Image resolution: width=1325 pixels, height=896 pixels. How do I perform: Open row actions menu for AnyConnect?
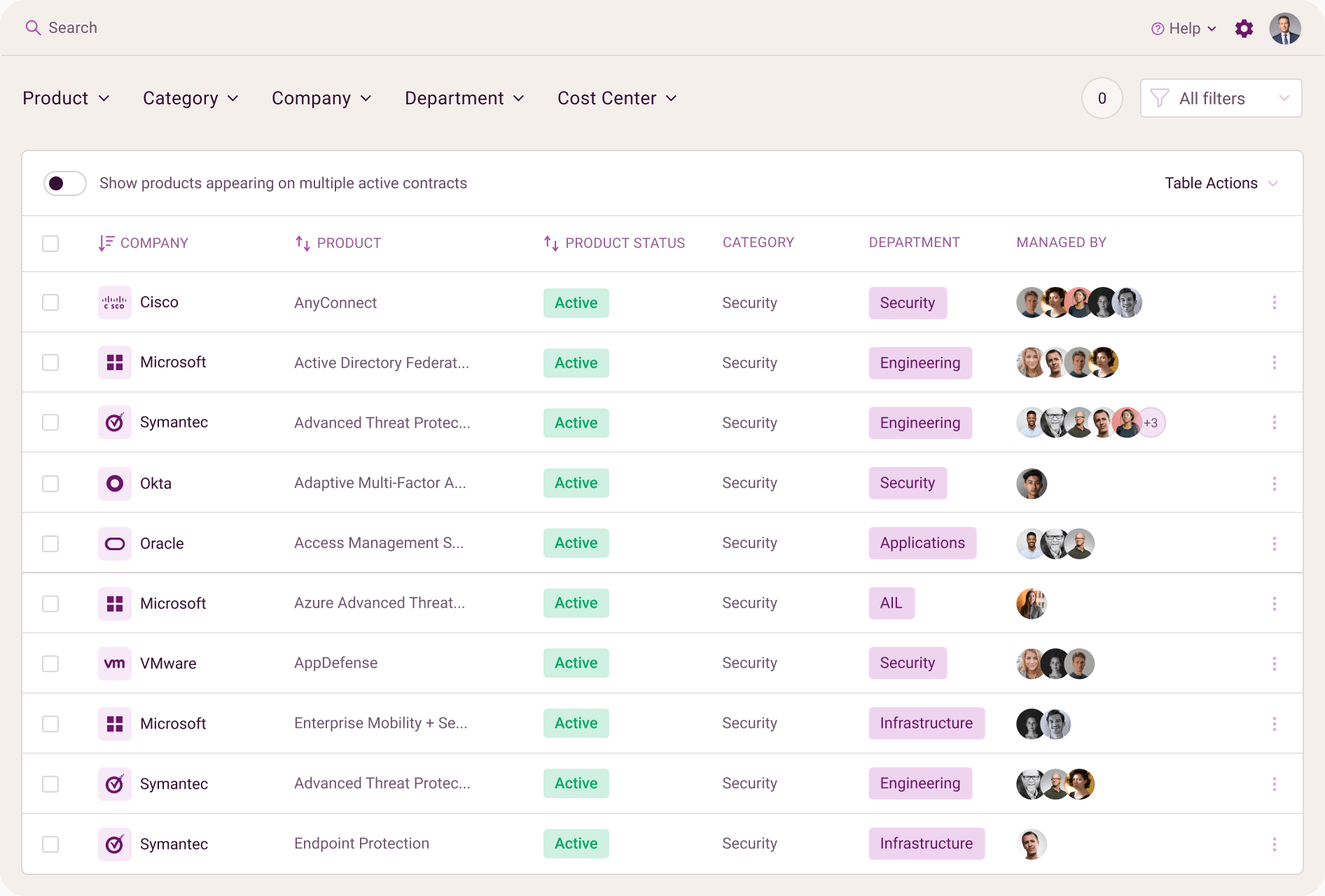1275,302
